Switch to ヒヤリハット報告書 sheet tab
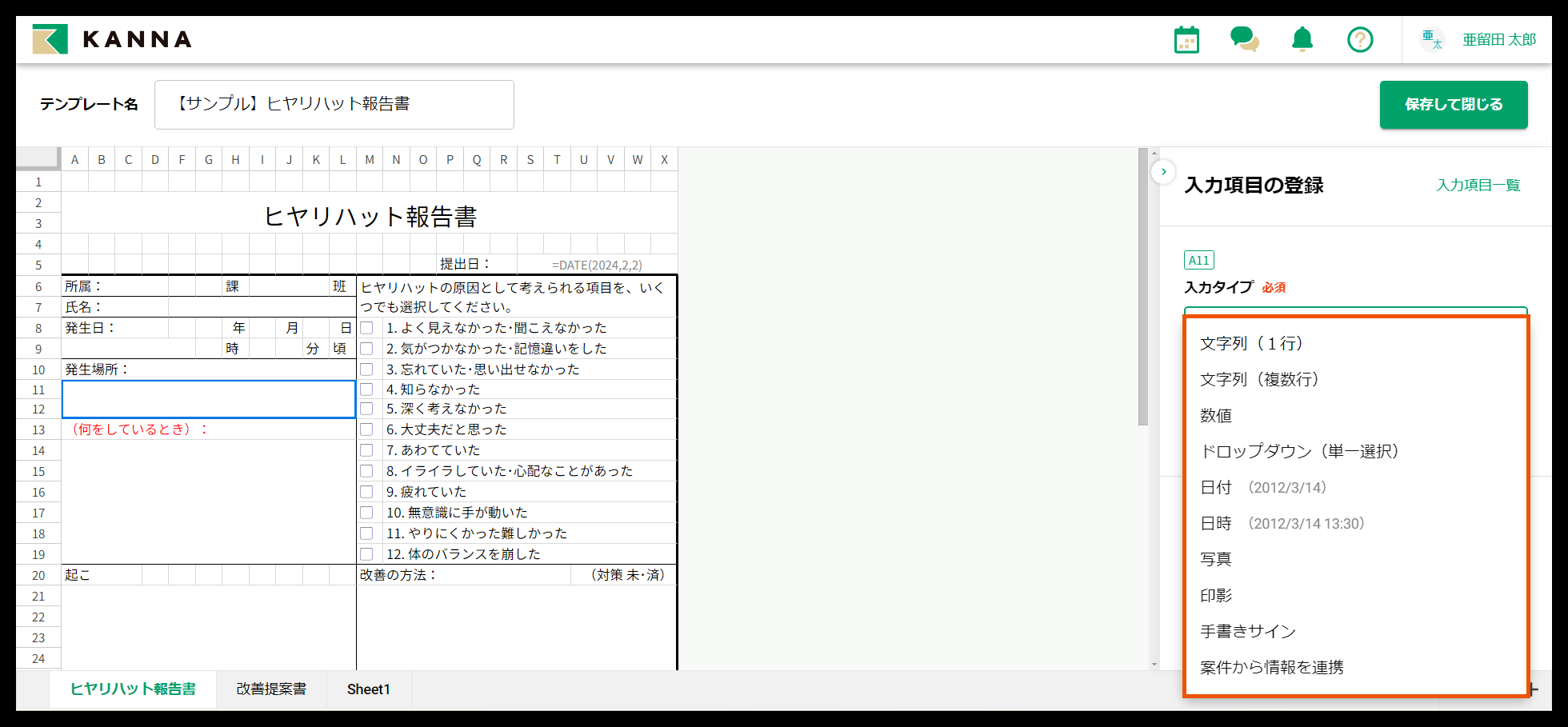 coord(133,689)
